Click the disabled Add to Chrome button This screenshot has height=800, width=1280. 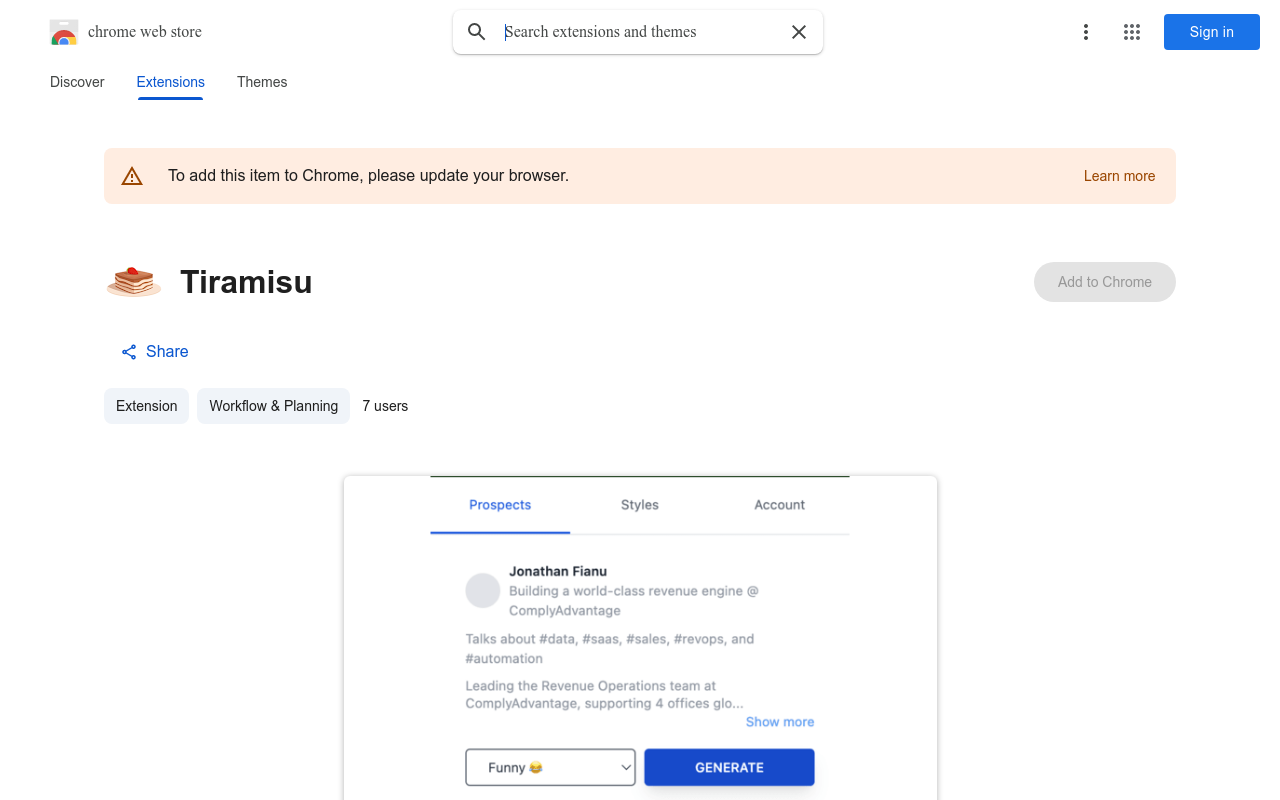1105,282
